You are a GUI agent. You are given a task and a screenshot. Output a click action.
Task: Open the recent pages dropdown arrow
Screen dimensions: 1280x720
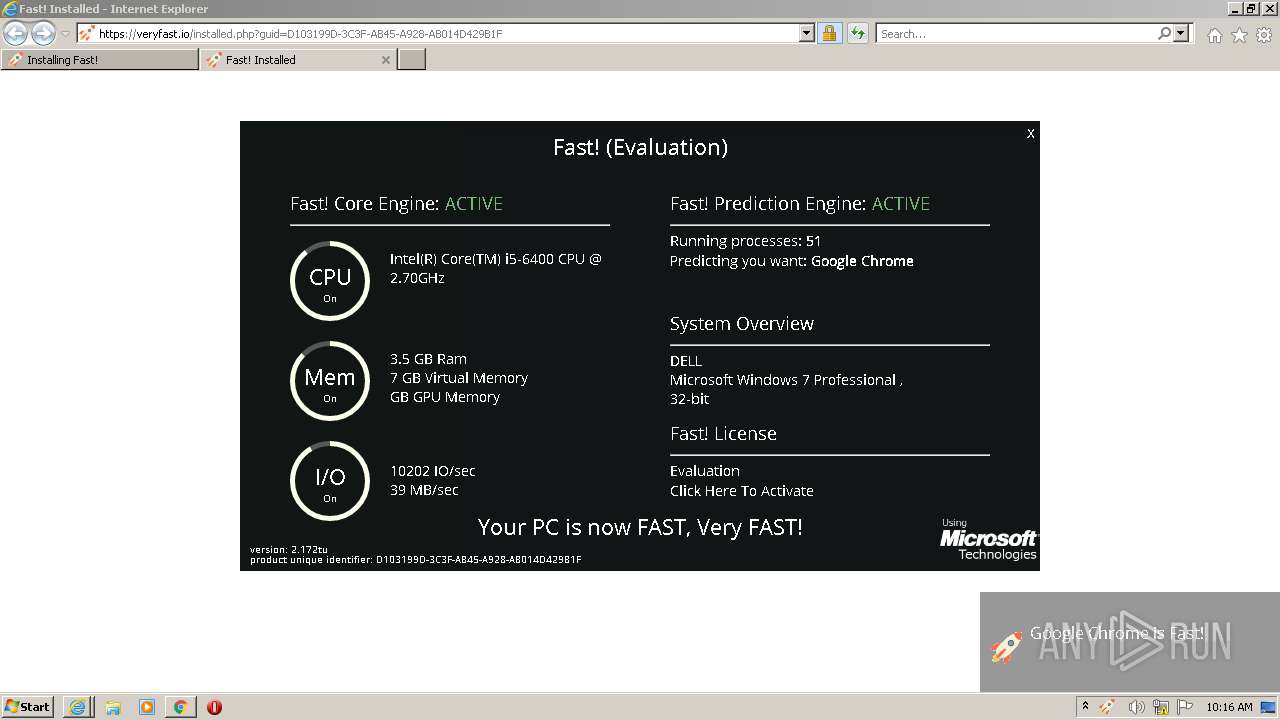65,34
